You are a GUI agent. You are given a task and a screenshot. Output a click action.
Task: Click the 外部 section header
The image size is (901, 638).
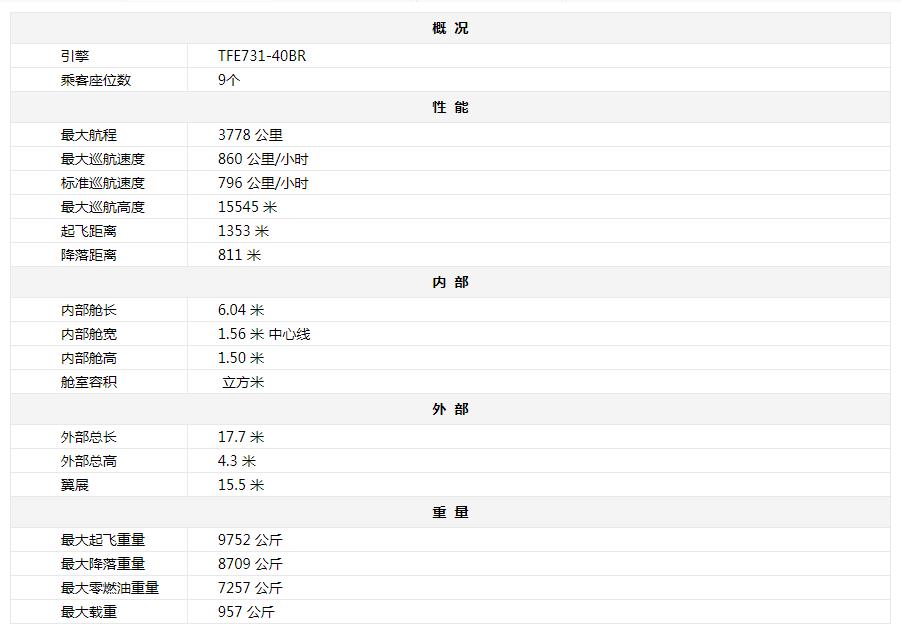pyautogui.click(x=450, y=409)
